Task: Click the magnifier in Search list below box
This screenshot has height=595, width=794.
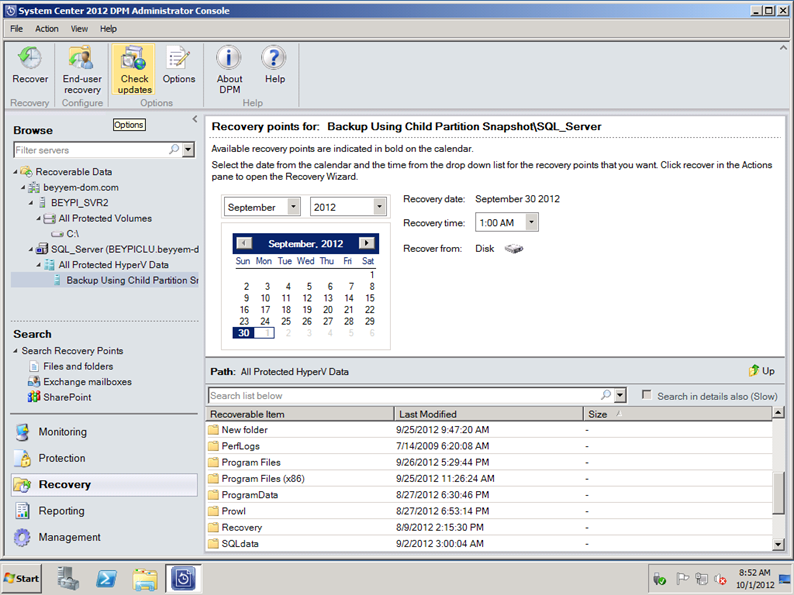Action: pos(606,395)
